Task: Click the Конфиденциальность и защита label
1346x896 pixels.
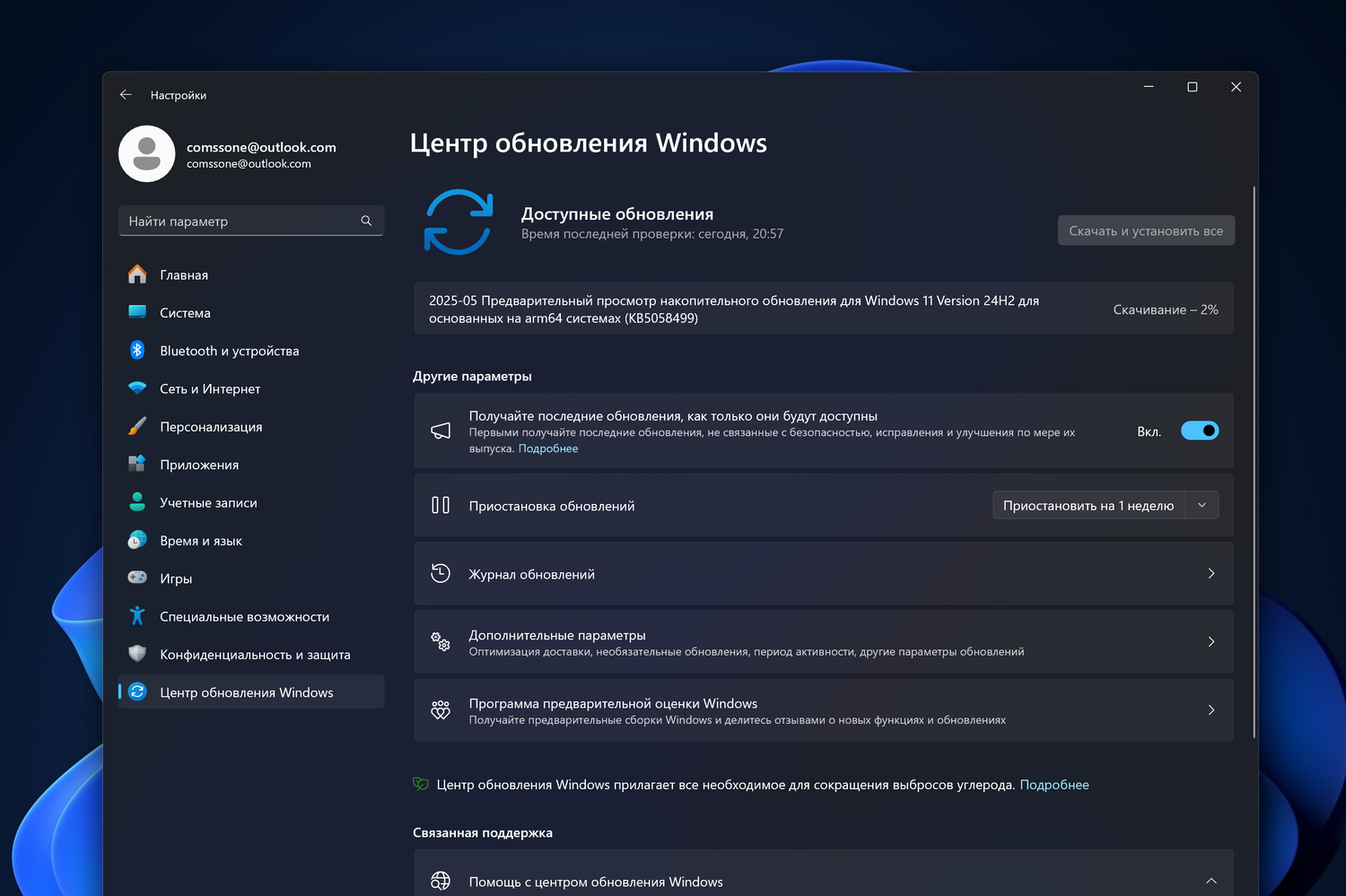Action: [x=255, y=655]
